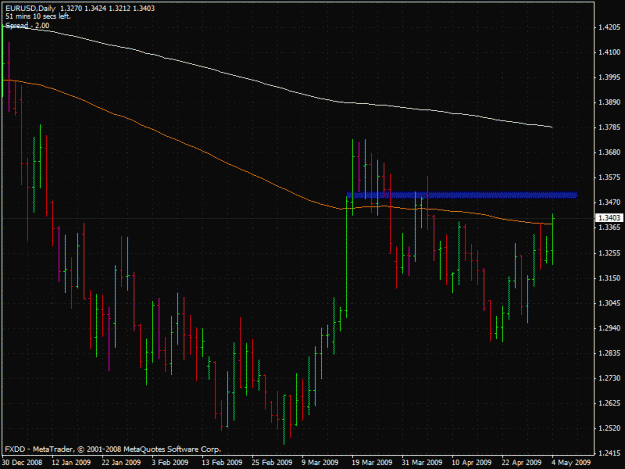Click the 1.2625 price scale label
The width and height of the screenshot is (625, 469).
point(609,403)
